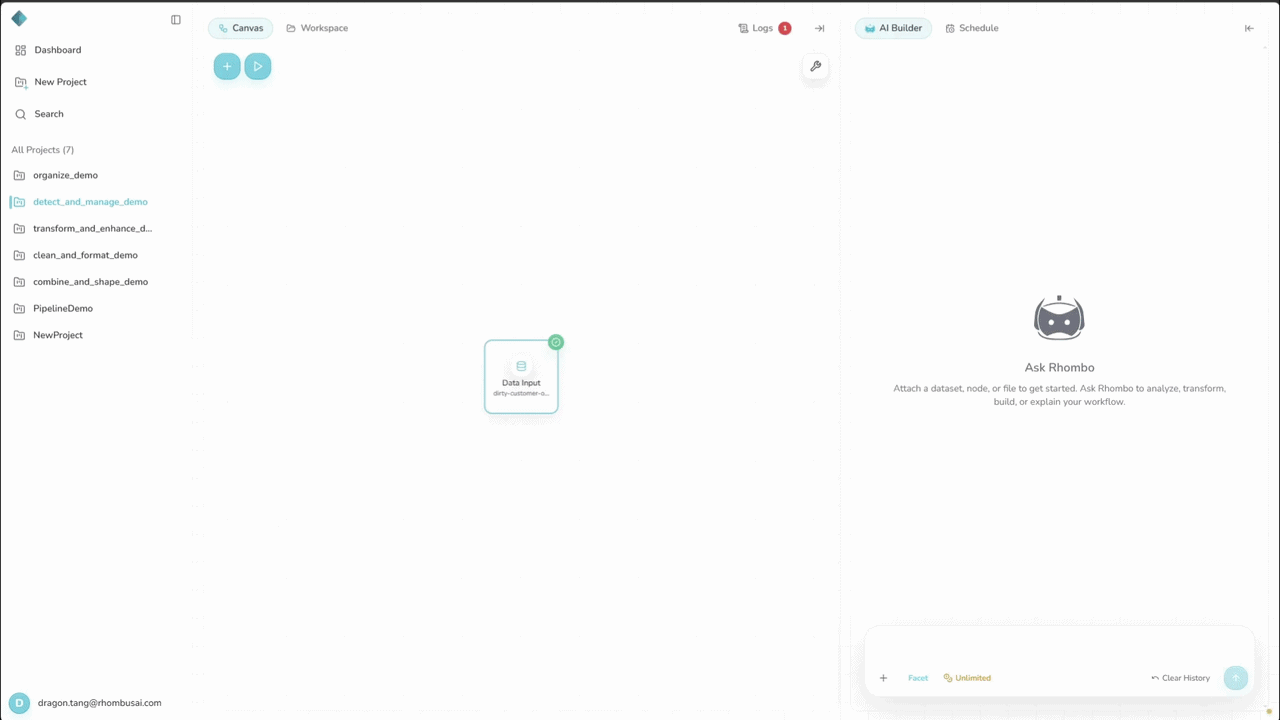Click the Rhombo robot icon
The height and width of the screenshot is (720, 1280).
[1059, 318]
